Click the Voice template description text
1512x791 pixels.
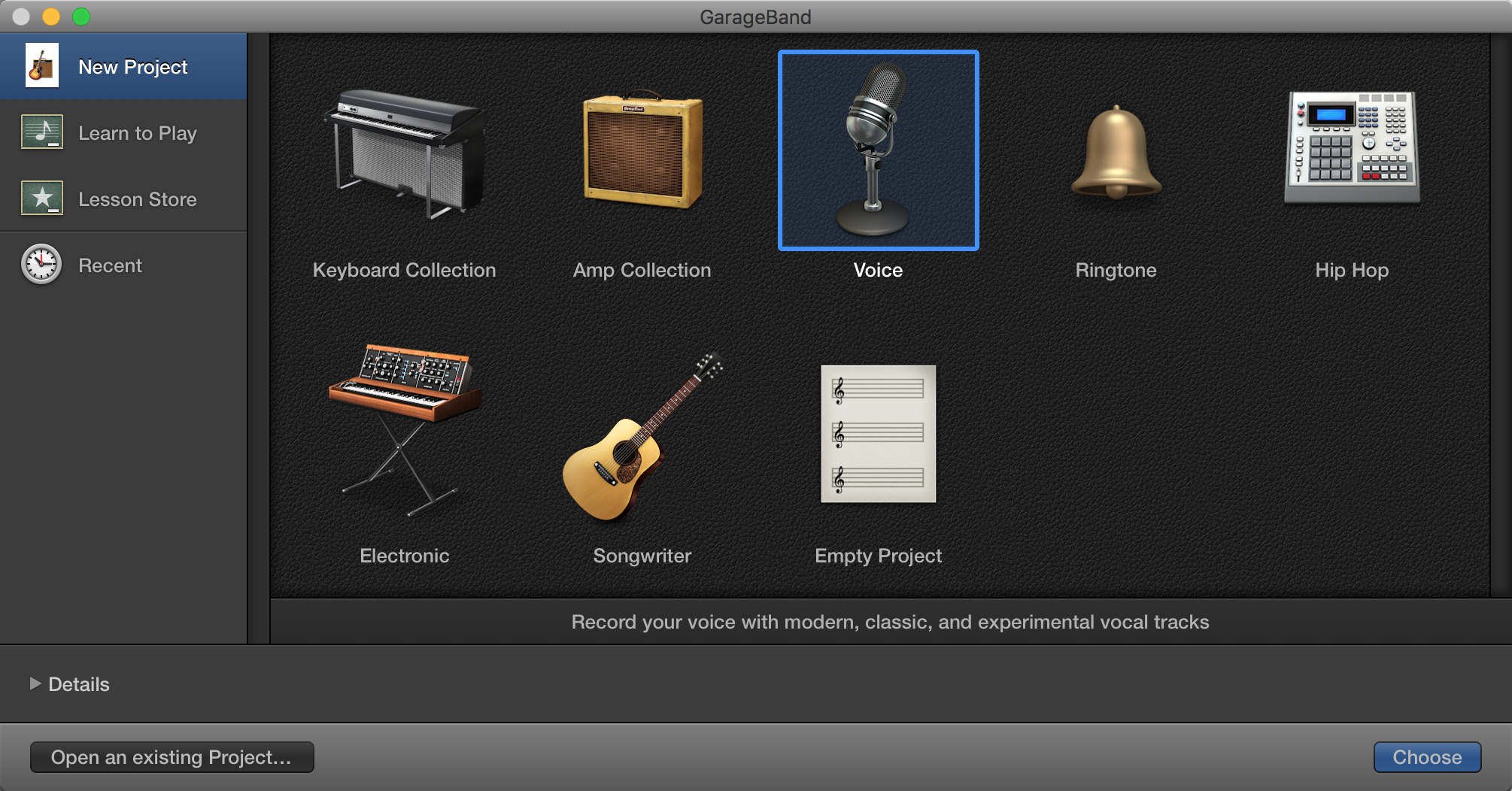tap(890, 622)
